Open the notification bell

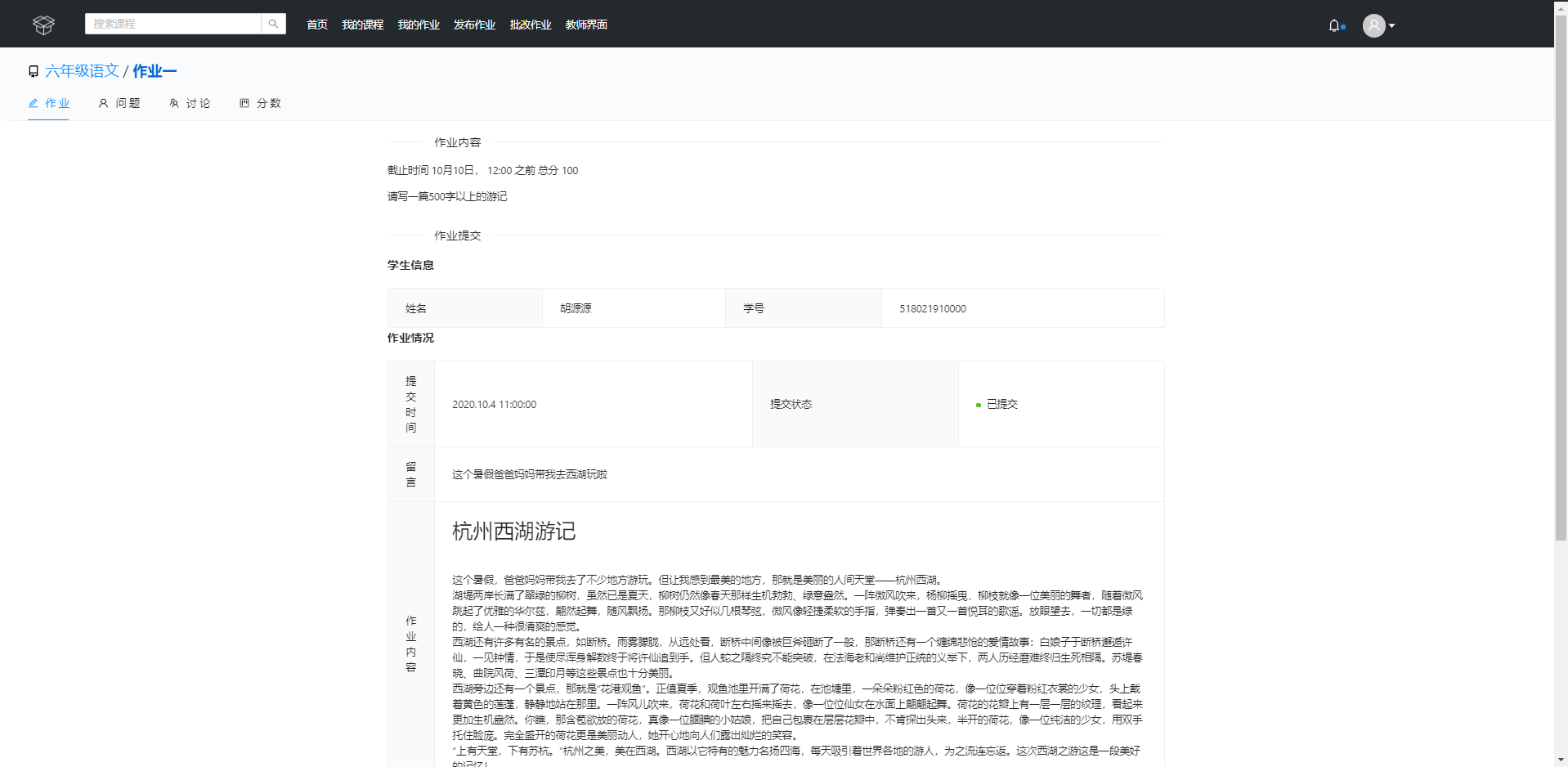(x=1334, y=25)
